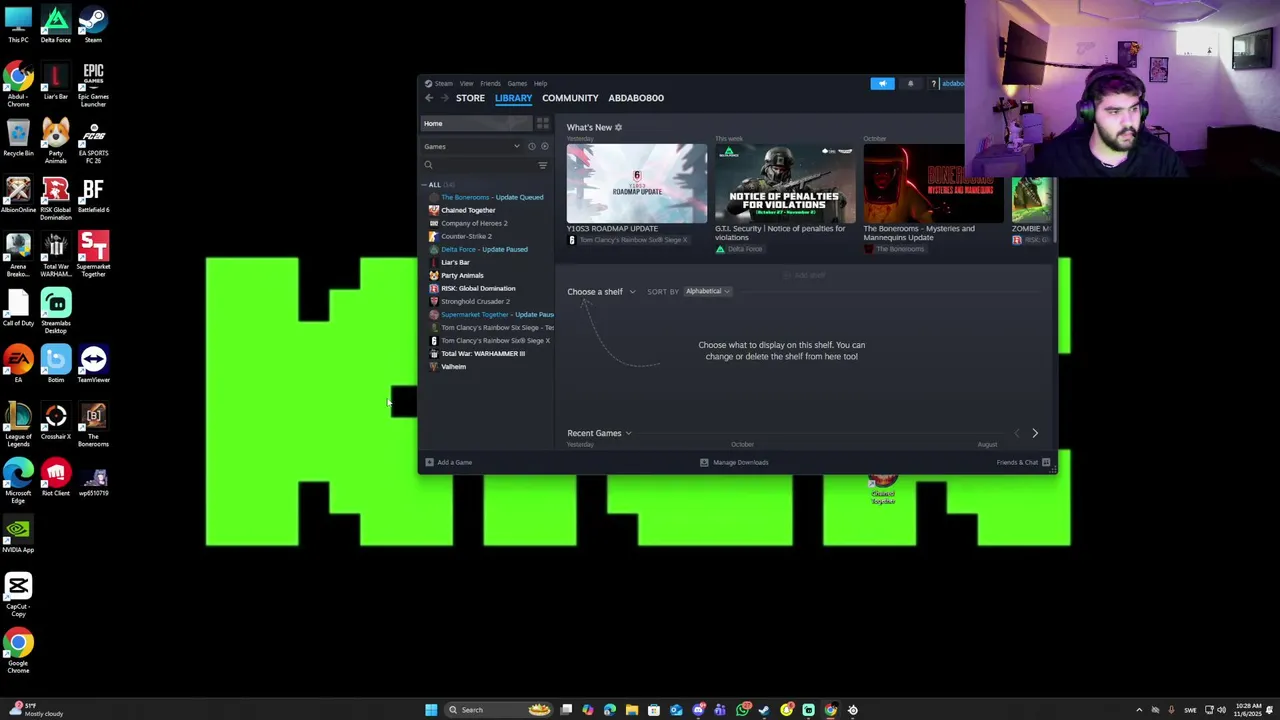Image resolution: width=1280 pixels, height=720 pixels.
Task: Select Liar's Bar in game list
Action: click(x=455, y=262)
